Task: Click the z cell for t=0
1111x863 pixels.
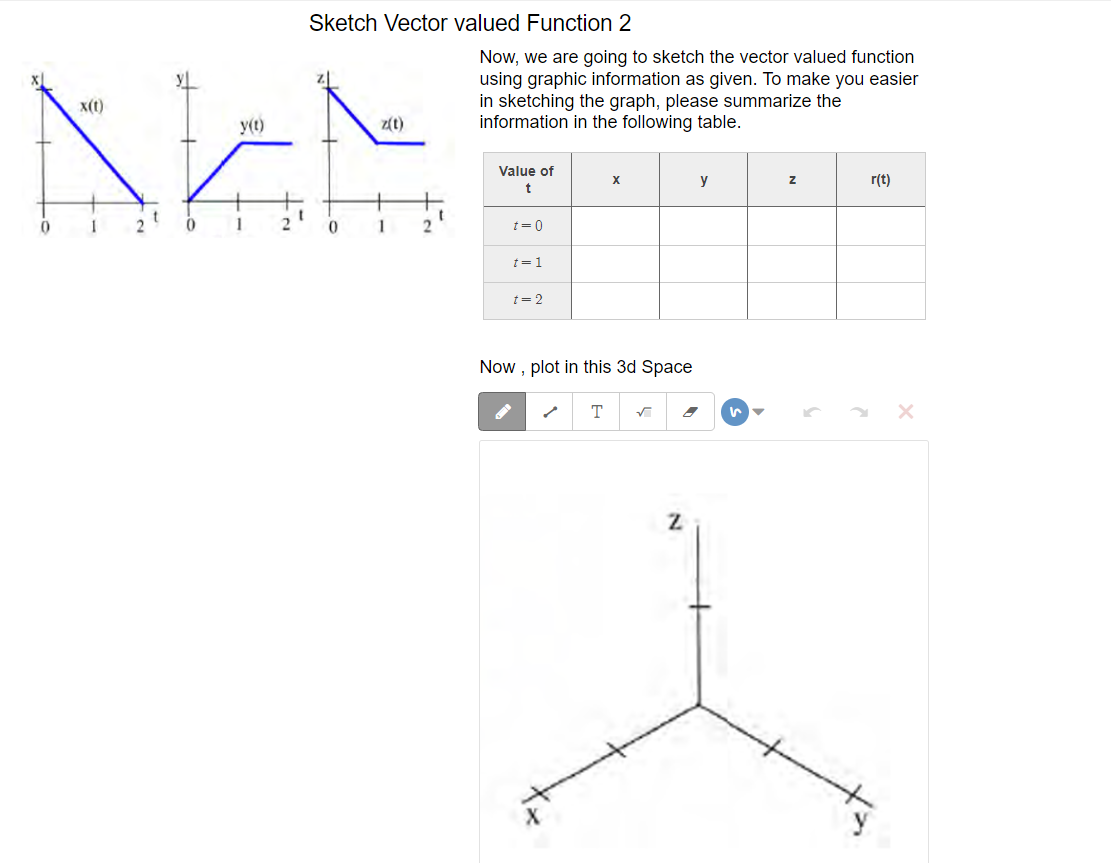Action: [791, 226]
